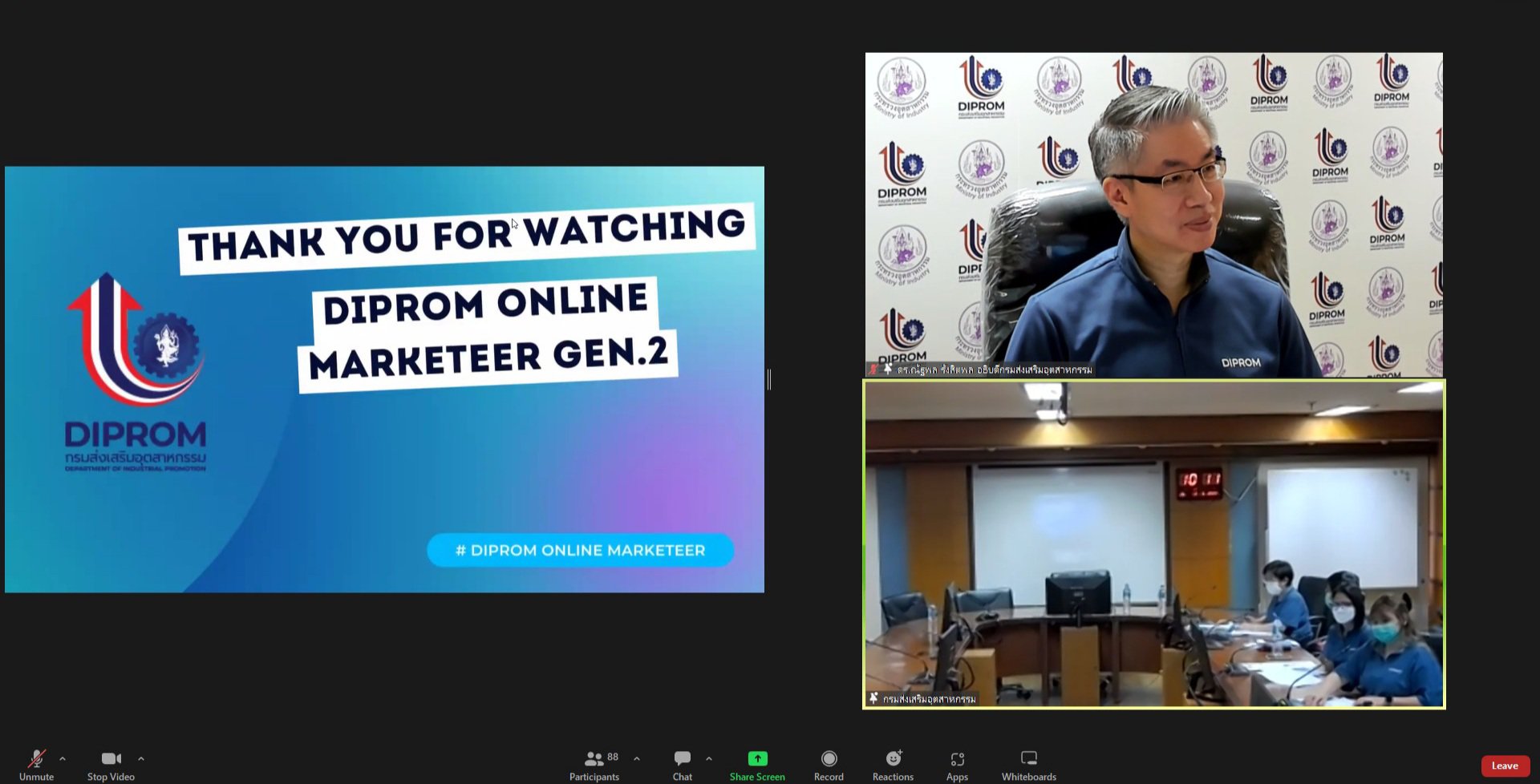The image size is (1540, 784).
Task: Open video options arrow beside Stop Video
Action: [141, 758]
